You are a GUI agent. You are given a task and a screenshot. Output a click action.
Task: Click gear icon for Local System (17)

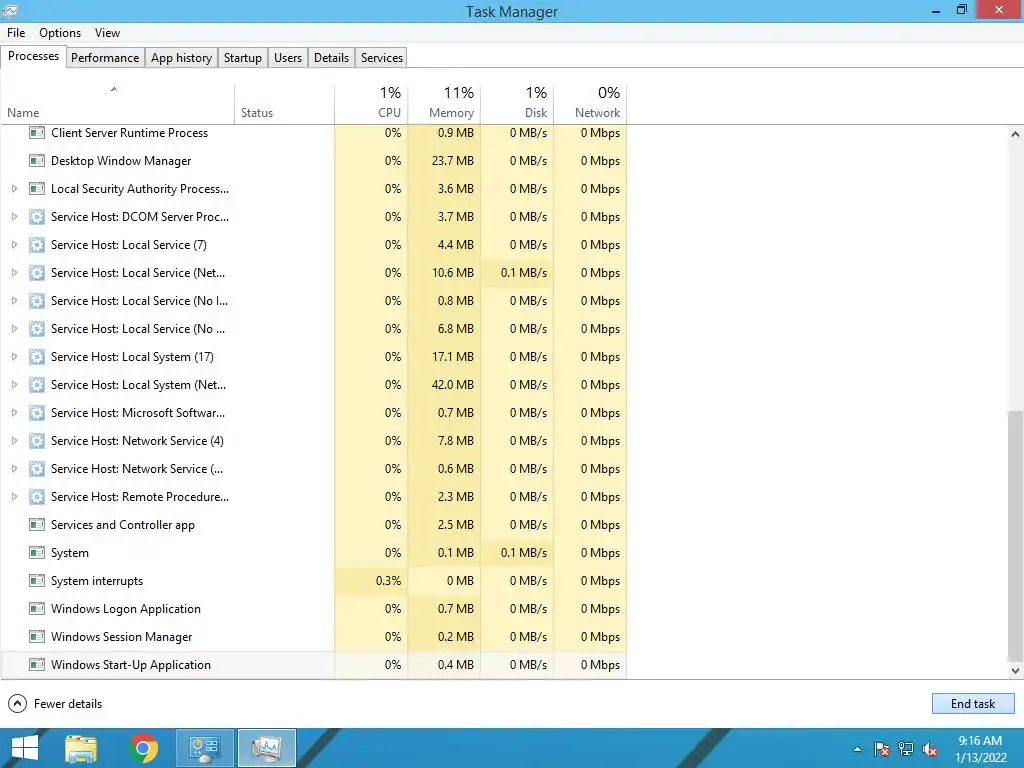click(x=37, y=357)
